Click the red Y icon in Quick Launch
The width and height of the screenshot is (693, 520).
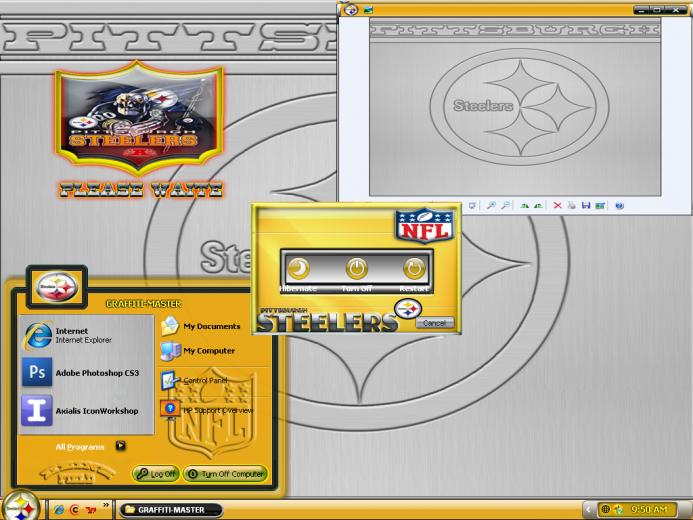(x=91, y=510)
